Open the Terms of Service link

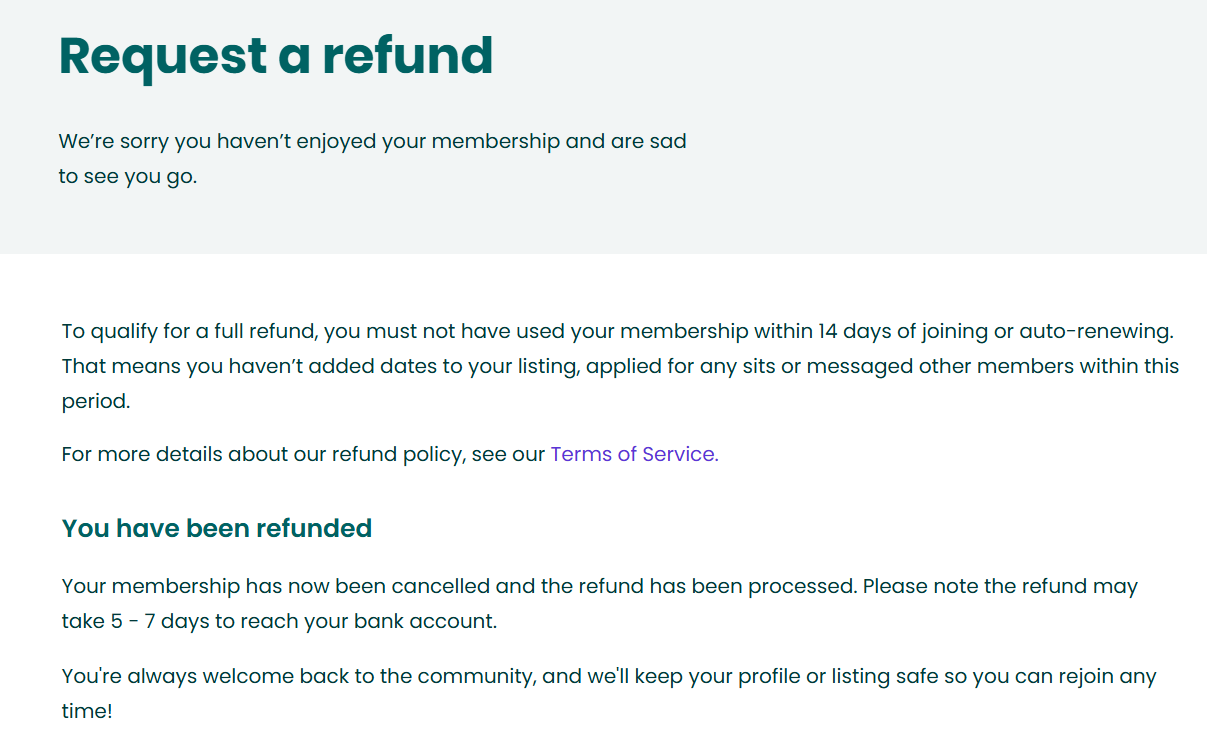(633, 454)
